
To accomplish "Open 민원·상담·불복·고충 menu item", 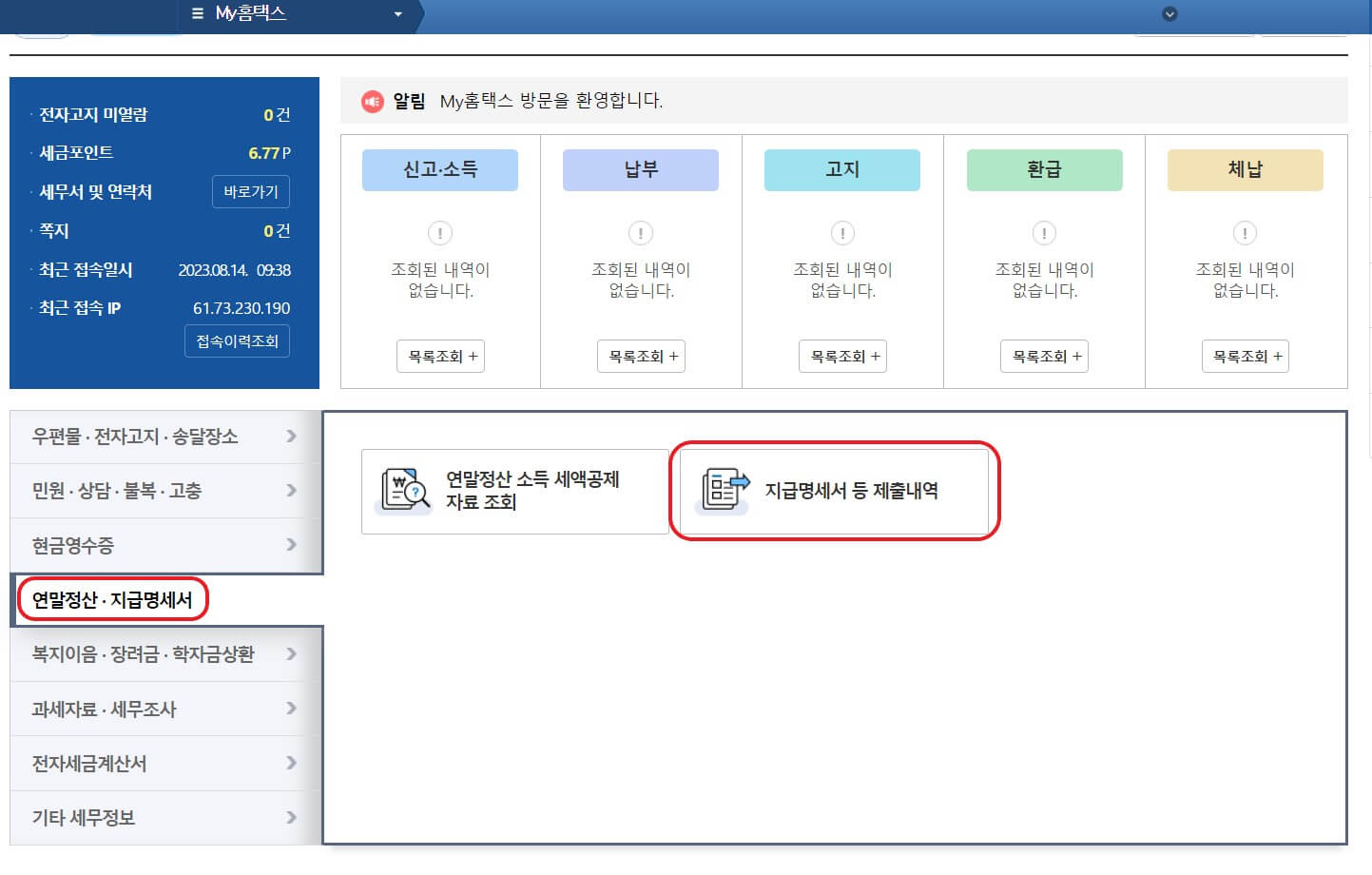I will [x=166, y=491].
